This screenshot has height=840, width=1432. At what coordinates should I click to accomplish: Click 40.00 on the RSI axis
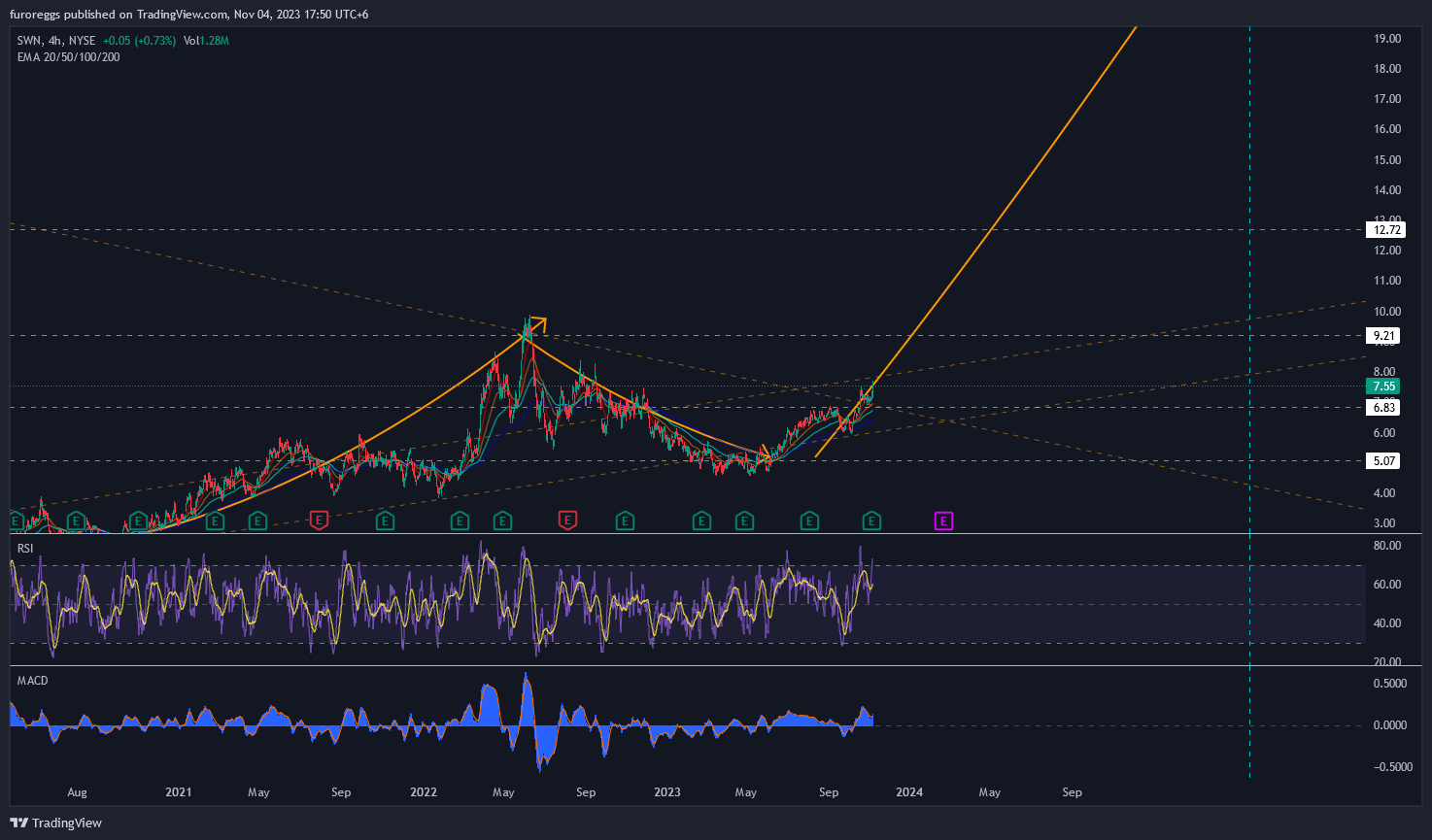(x=1387, y=623)
